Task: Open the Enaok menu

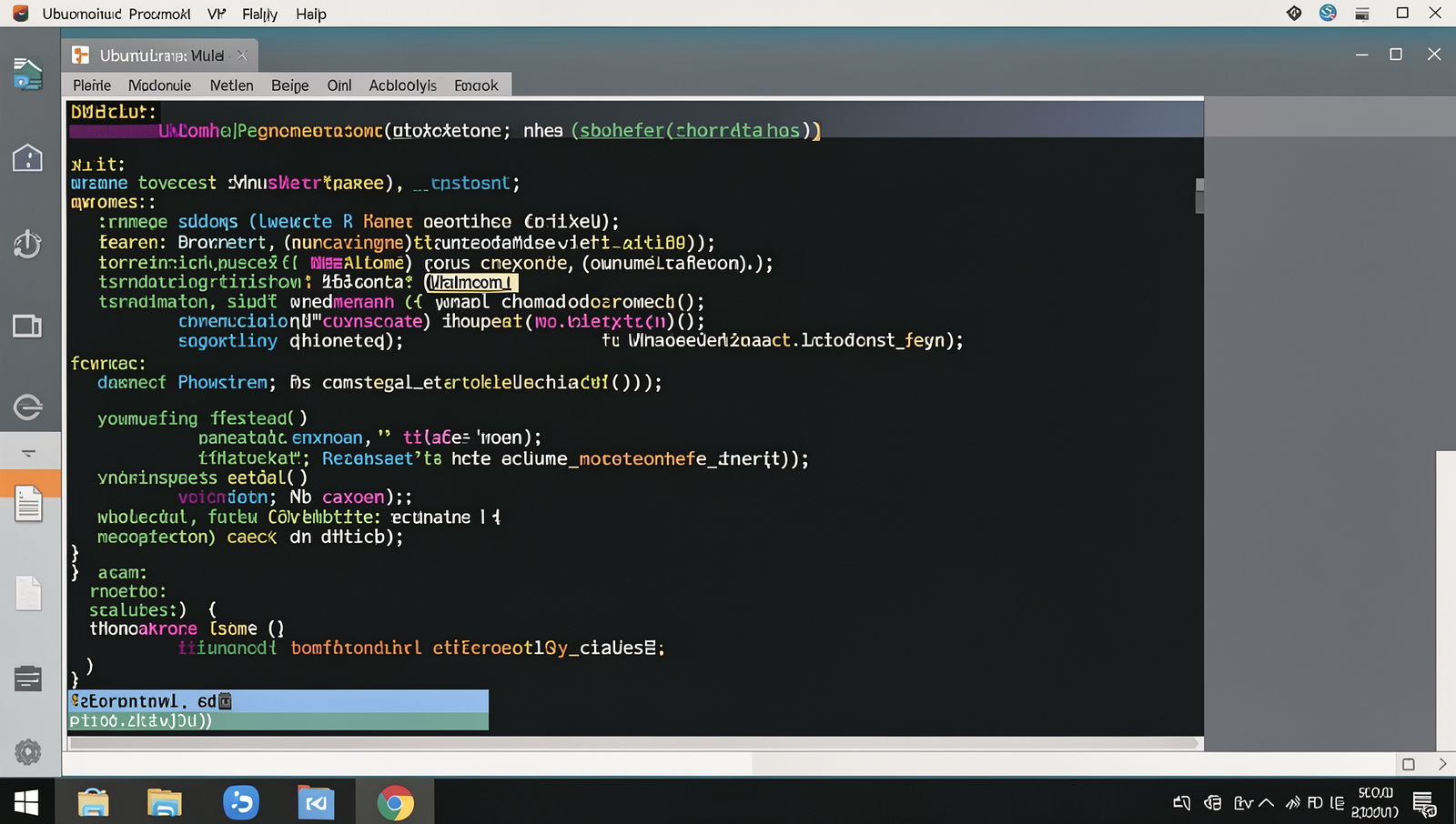Action: [x=476, y=85]
